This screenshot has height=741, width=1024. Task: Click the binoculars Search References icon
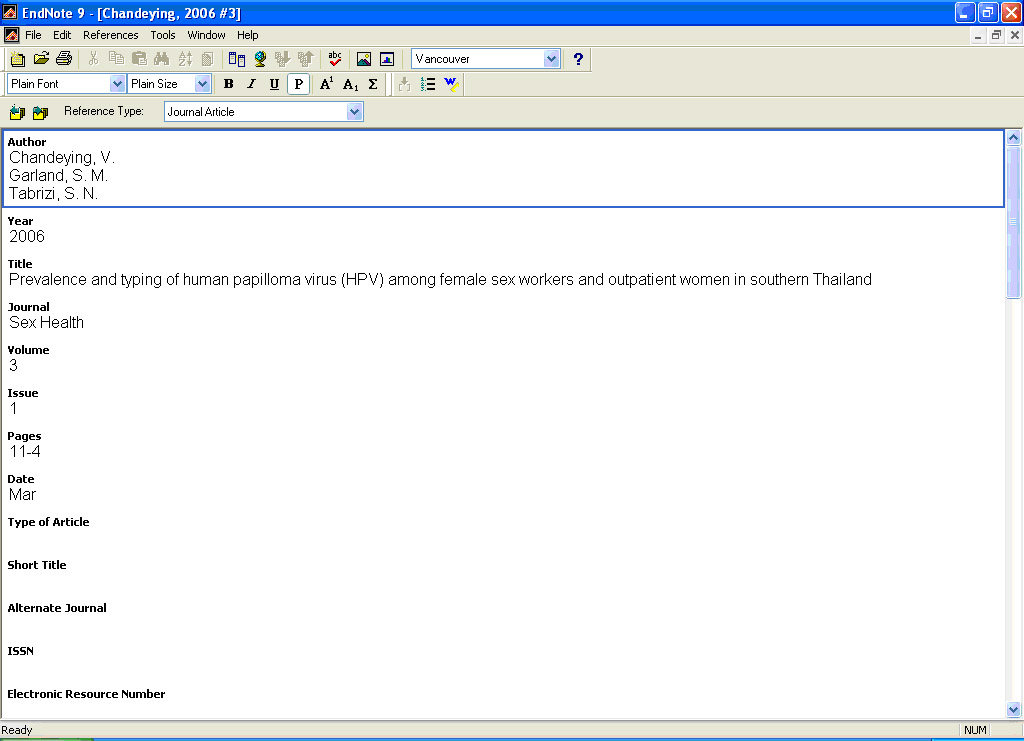161,59
